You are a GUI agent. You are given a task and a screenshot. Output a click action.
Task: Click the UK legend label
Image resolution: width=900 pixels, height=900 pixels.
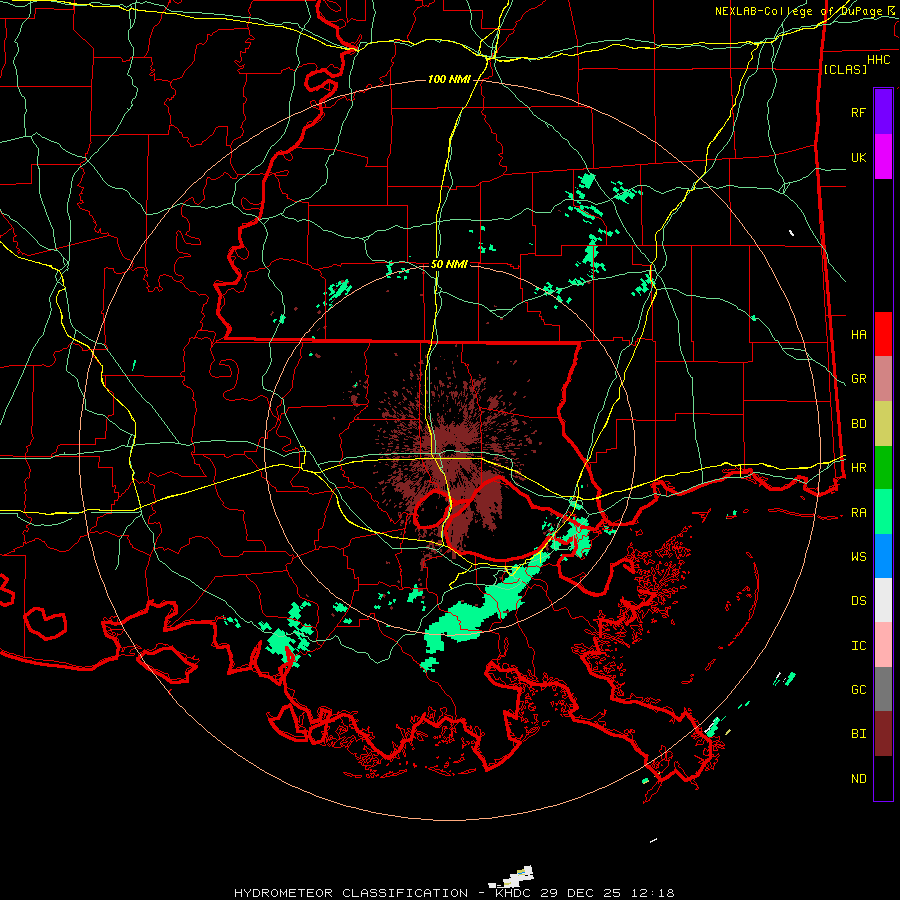pos(859,157)
